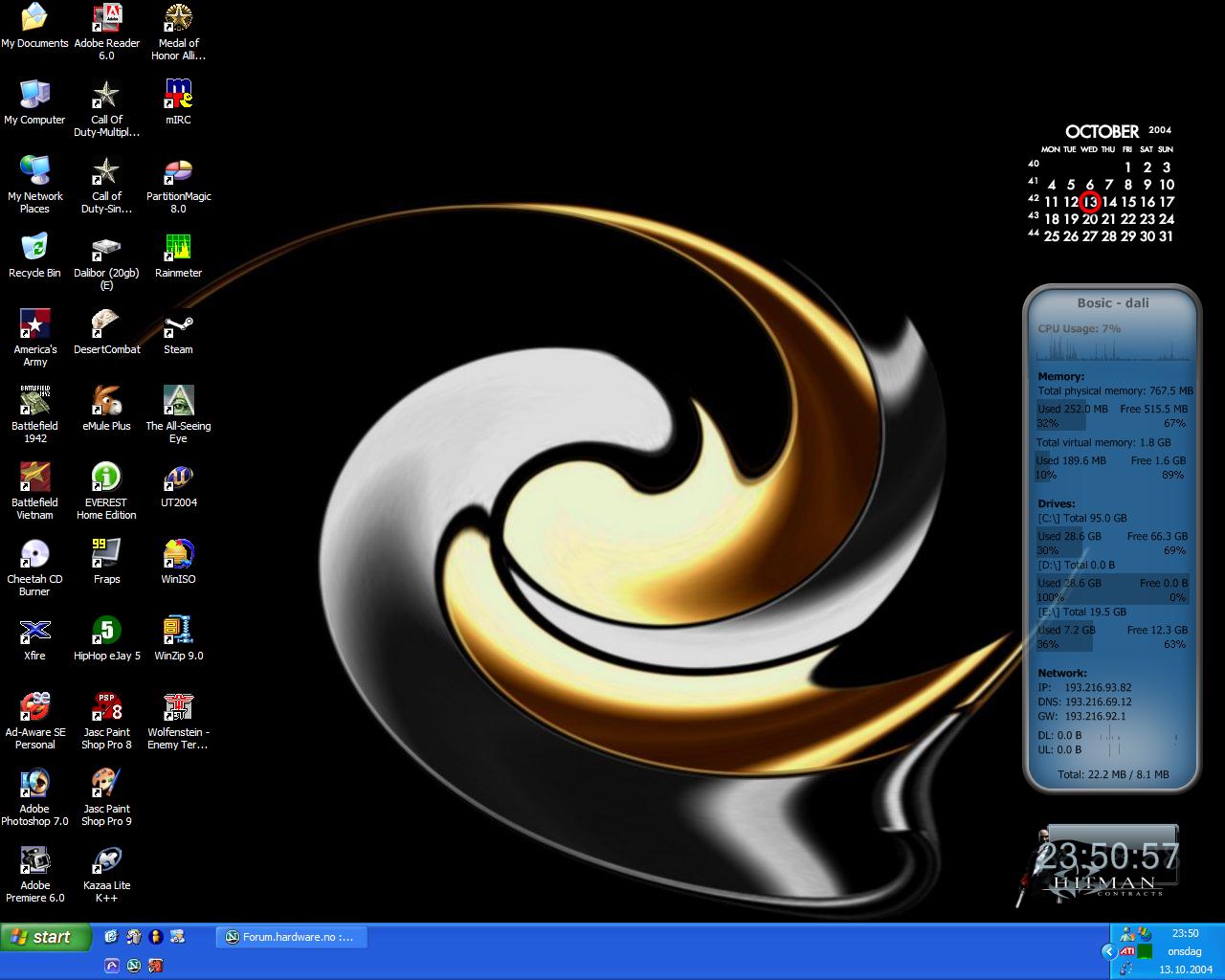The width and height of the screenshot is (1225, 980).
Task: Click the Call of Duty-Single player shortcut
Action: [x=106, y=185]
